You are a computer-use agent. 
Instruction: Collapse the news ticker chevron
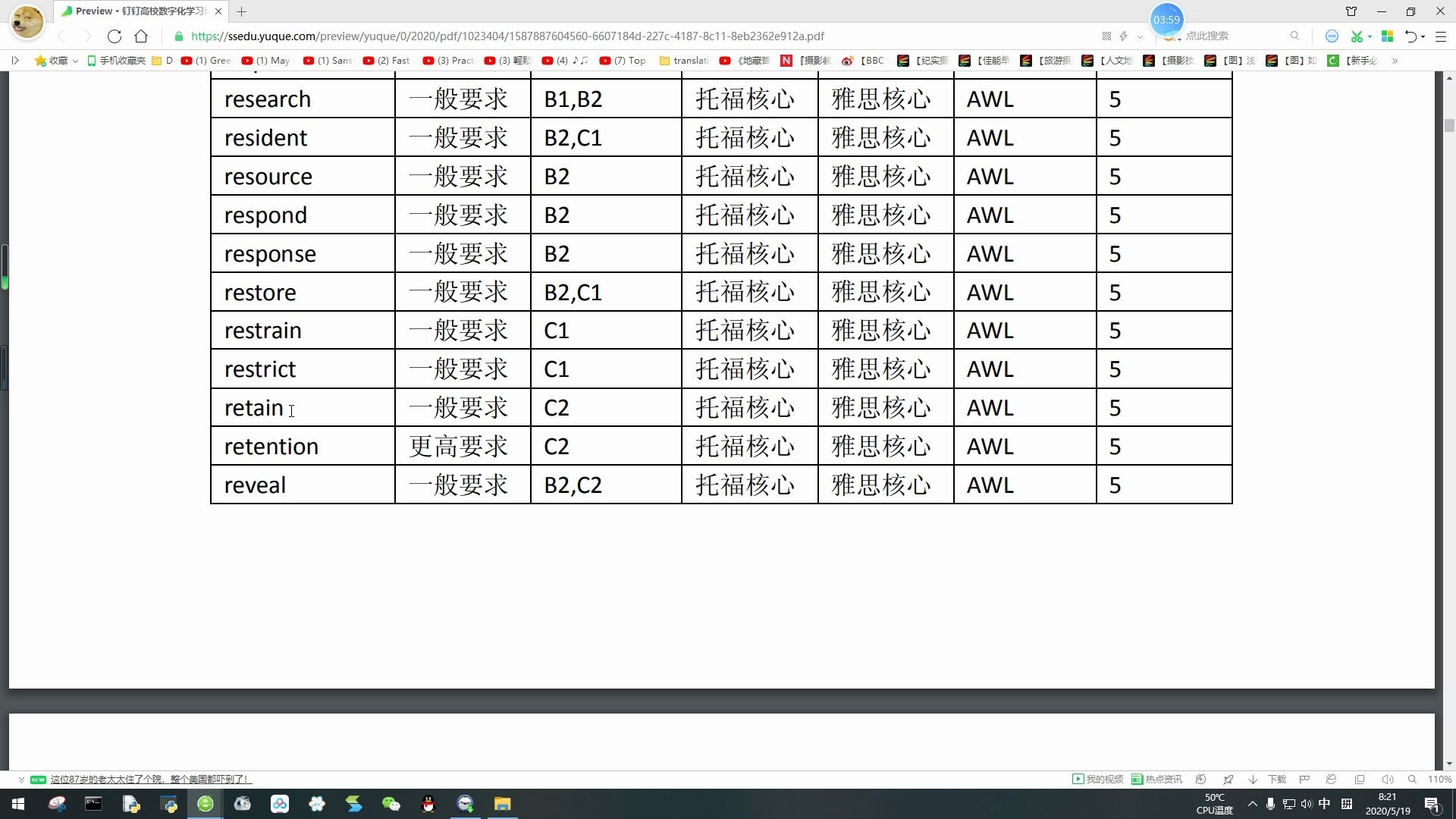pyautogui.click(x=21, y=779)
